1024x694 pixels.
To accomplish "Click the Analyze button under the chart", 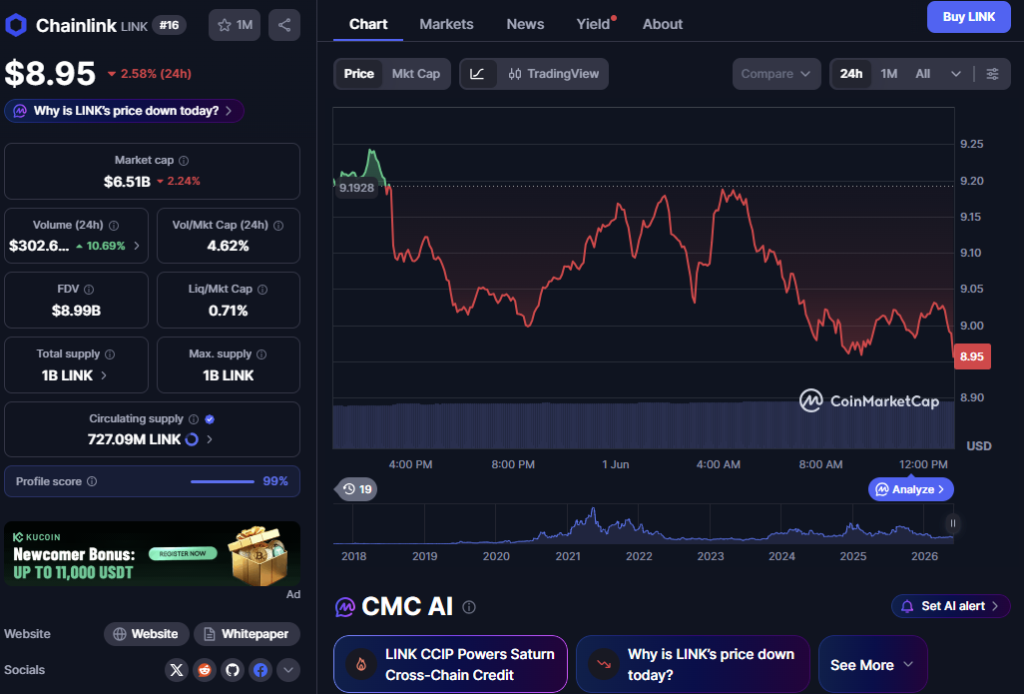I will coord(910,489).
